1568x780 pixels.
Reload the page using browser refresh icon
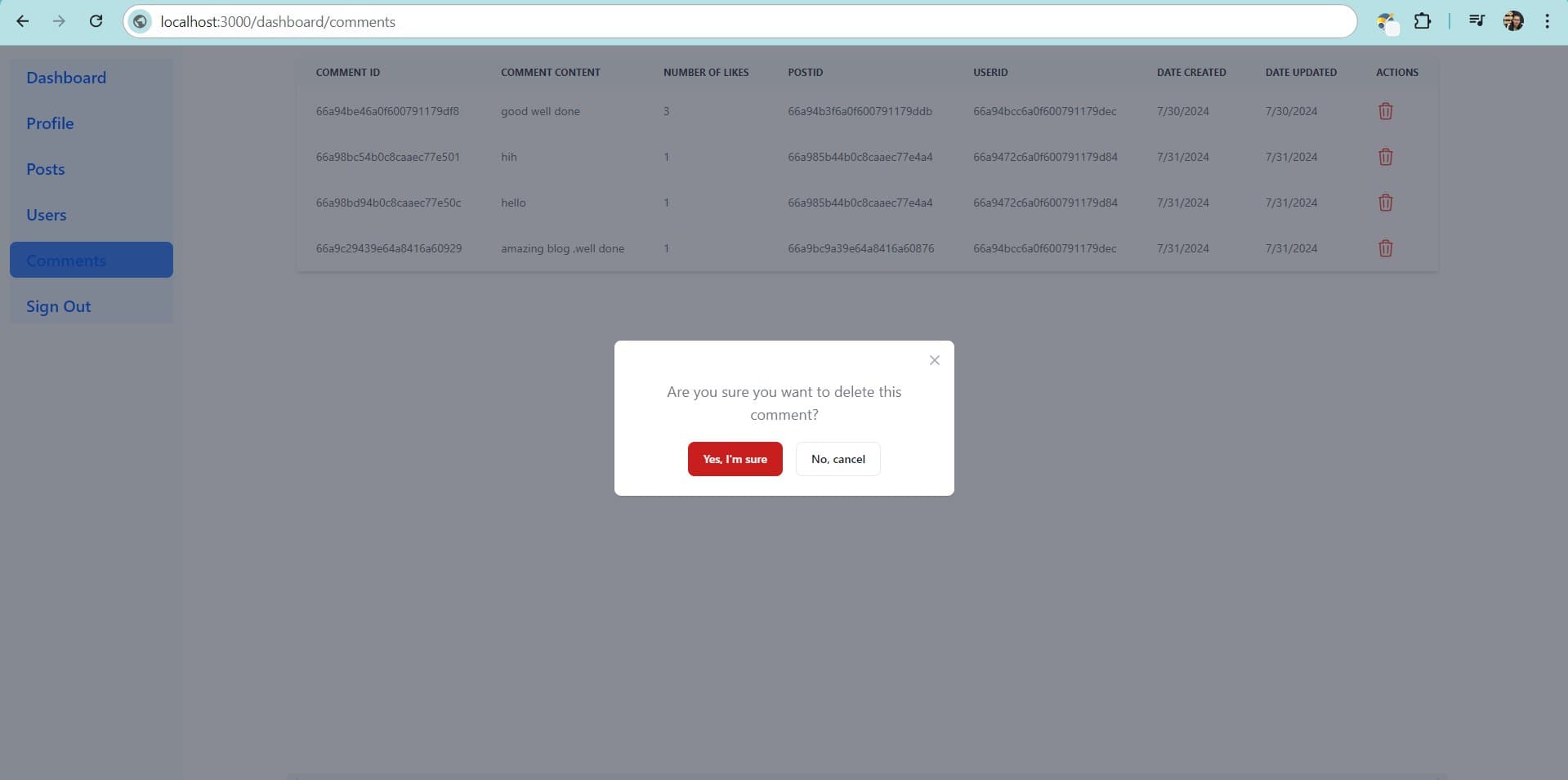point(96,21)
